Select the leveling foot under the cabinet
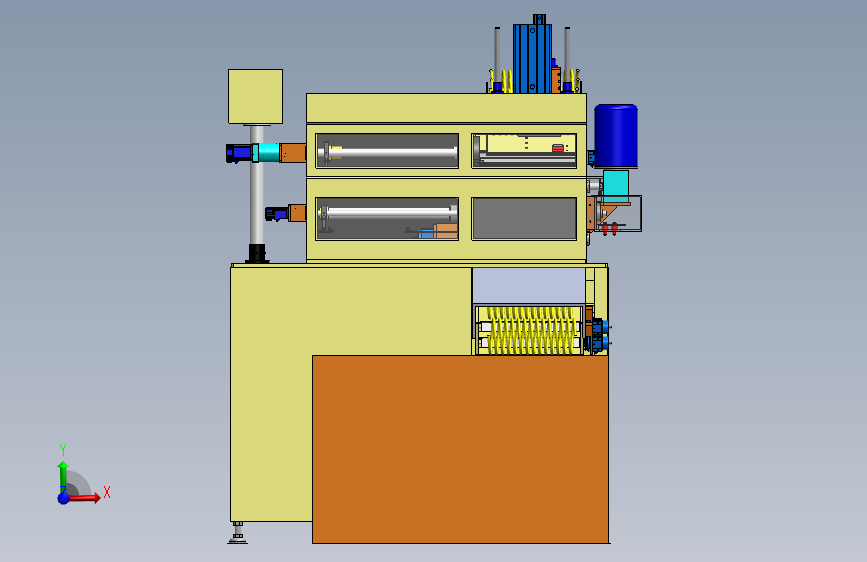This screenshot has height=562, width=867. [238, 533]
